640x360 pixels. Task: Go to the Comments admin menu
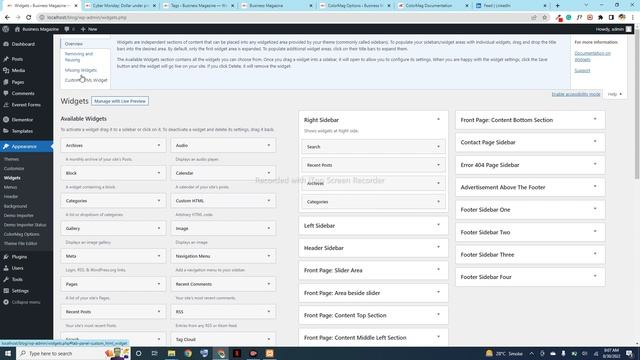pos(23,93)
